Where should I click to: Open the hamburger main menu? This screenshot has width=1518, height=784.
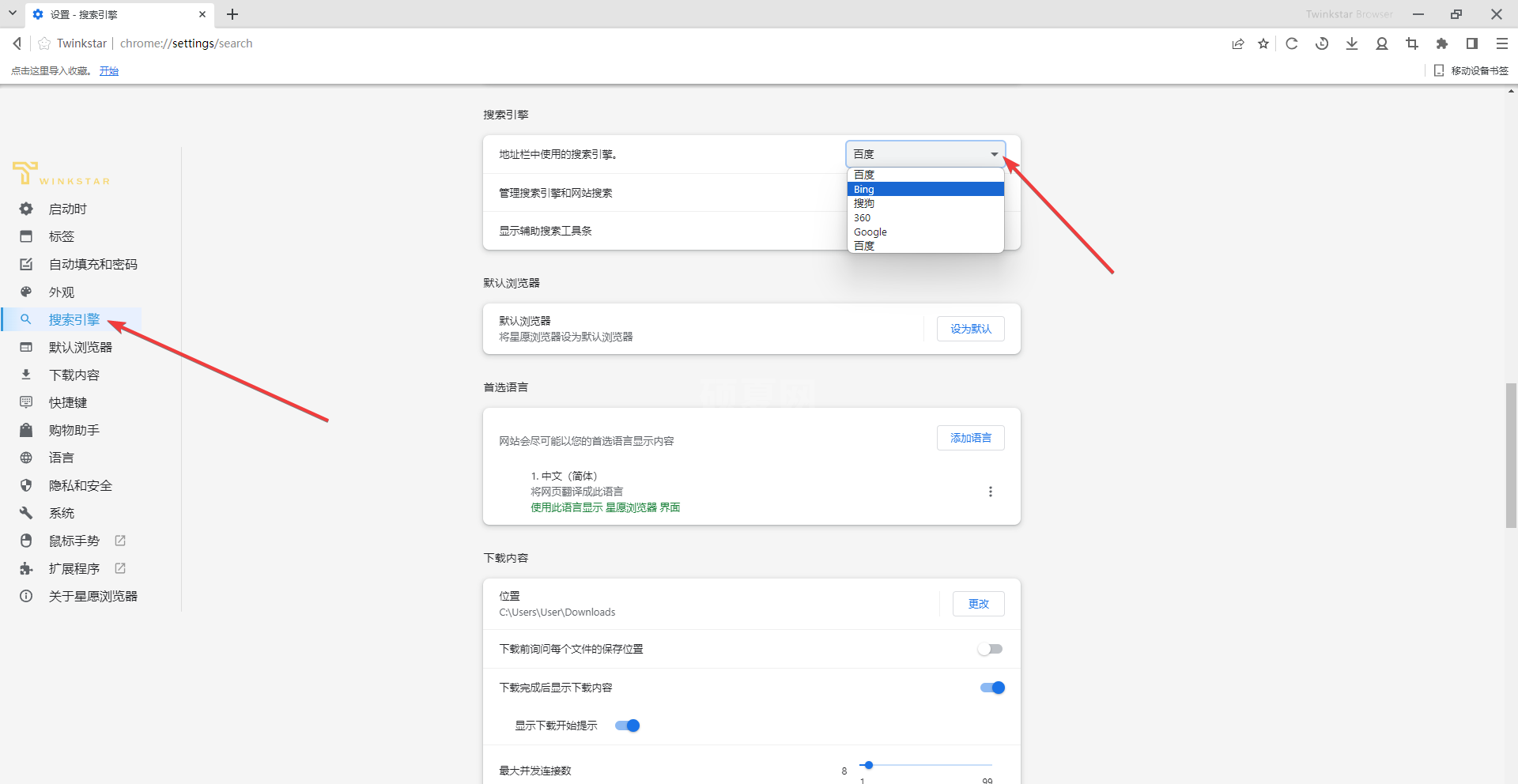(x=1502, y=43)
